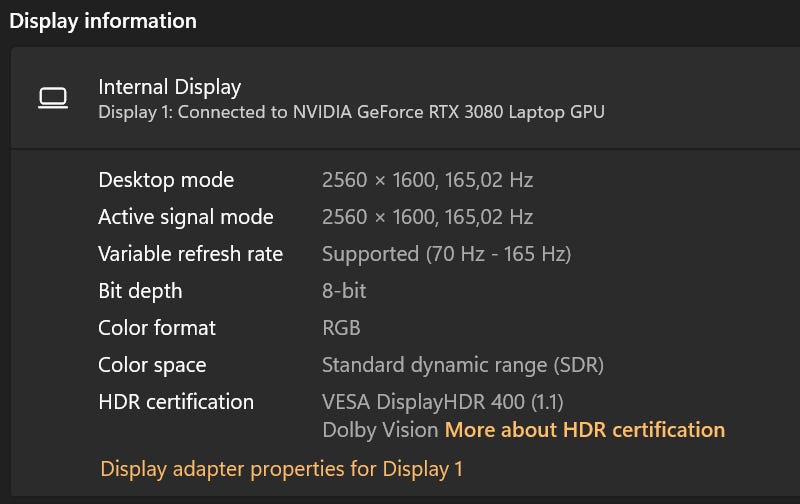Open Display adapter properties for Display 1

[x=282, y=468]
